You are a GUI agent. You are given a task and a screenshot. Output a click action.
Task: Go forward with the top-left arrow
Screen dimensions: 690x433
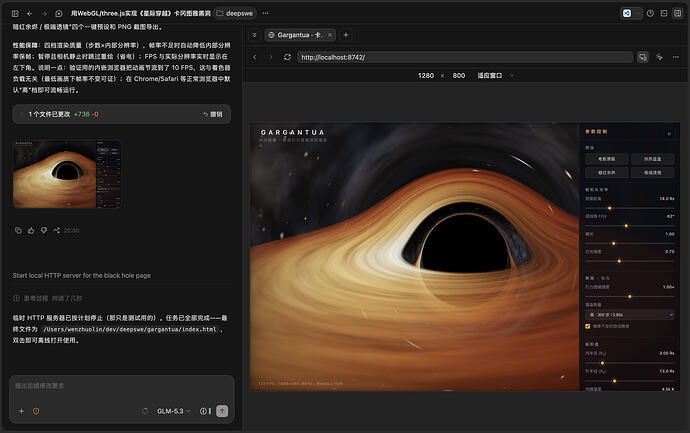click(x=44, y=14)
